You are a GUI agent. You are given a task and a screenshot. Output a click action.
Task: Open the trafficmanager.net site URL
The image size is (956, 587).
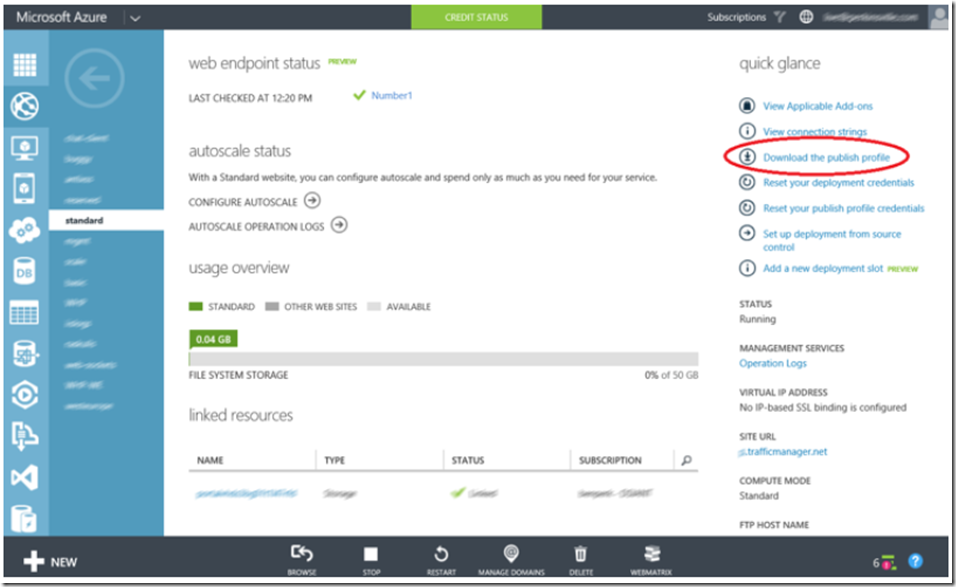point(783,452)
